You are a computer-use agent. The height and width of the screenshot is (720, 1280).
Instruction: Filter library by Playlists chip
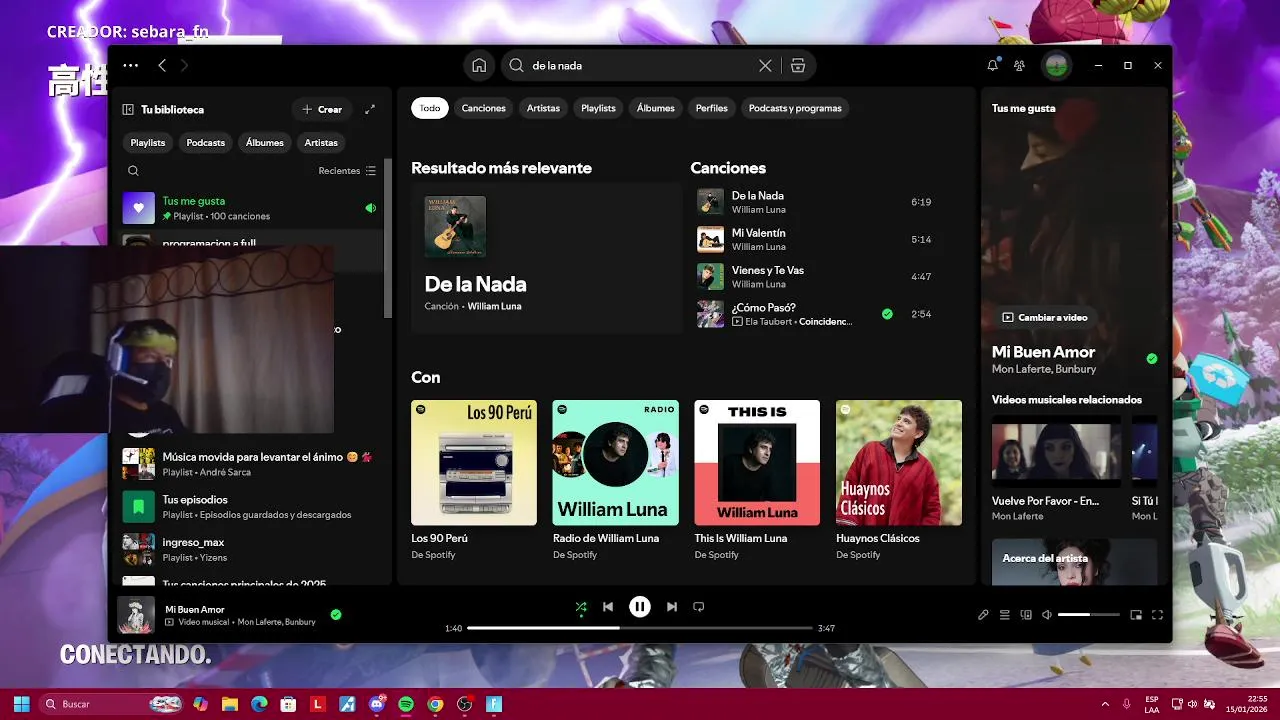click(x=148, y=142)
